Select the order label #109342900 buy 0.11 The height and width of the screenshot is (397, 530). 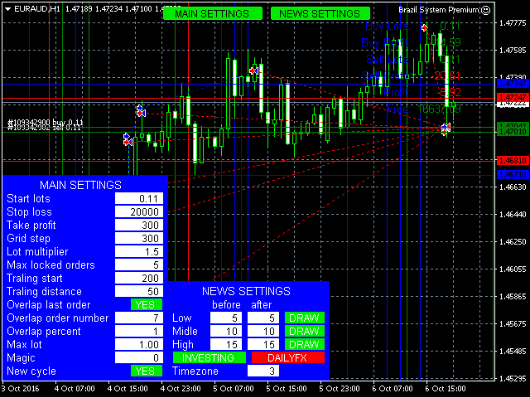45,122
